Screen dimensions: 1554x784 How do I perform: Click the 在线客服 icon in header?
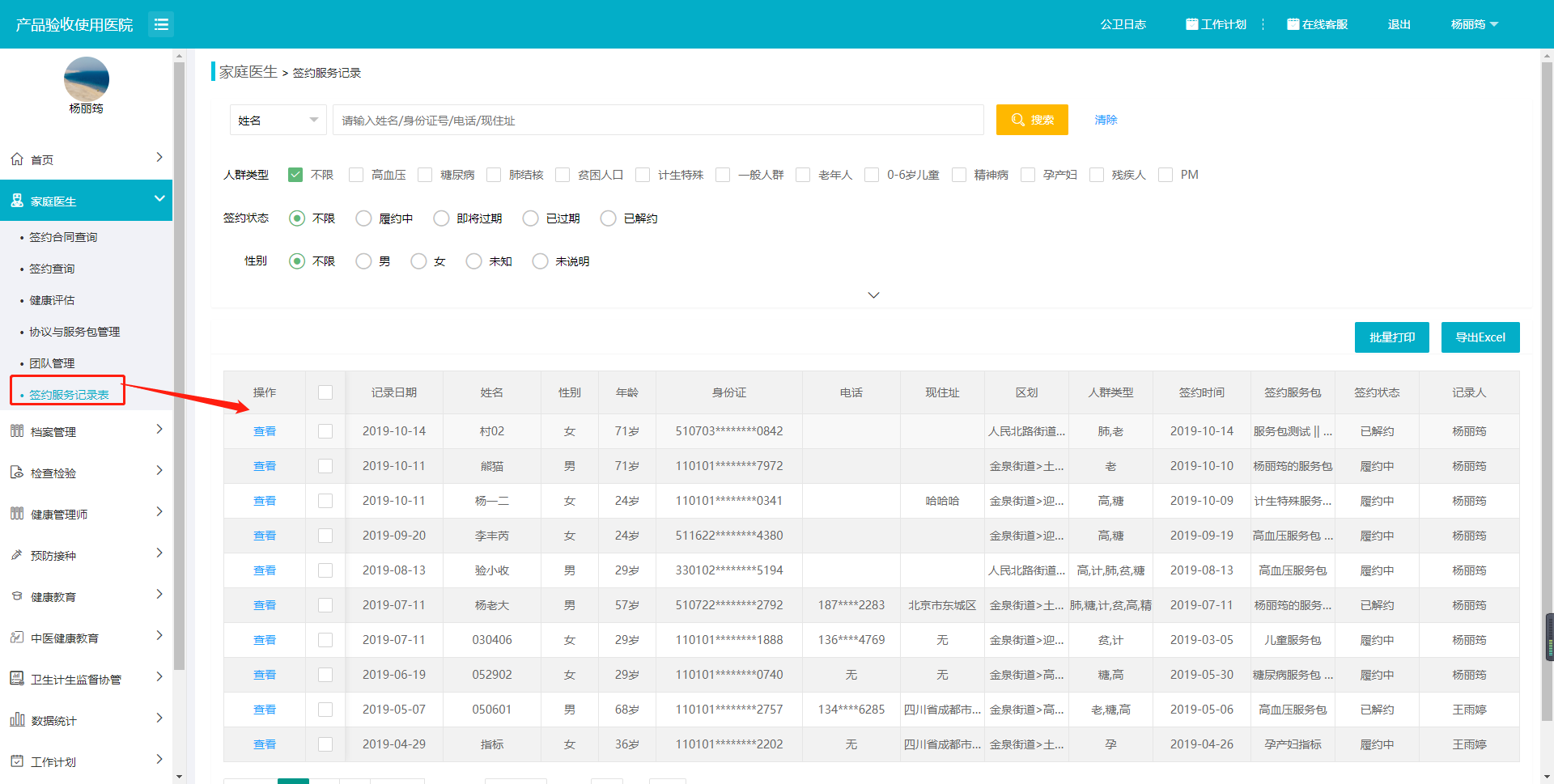(x=1293, y=24)
